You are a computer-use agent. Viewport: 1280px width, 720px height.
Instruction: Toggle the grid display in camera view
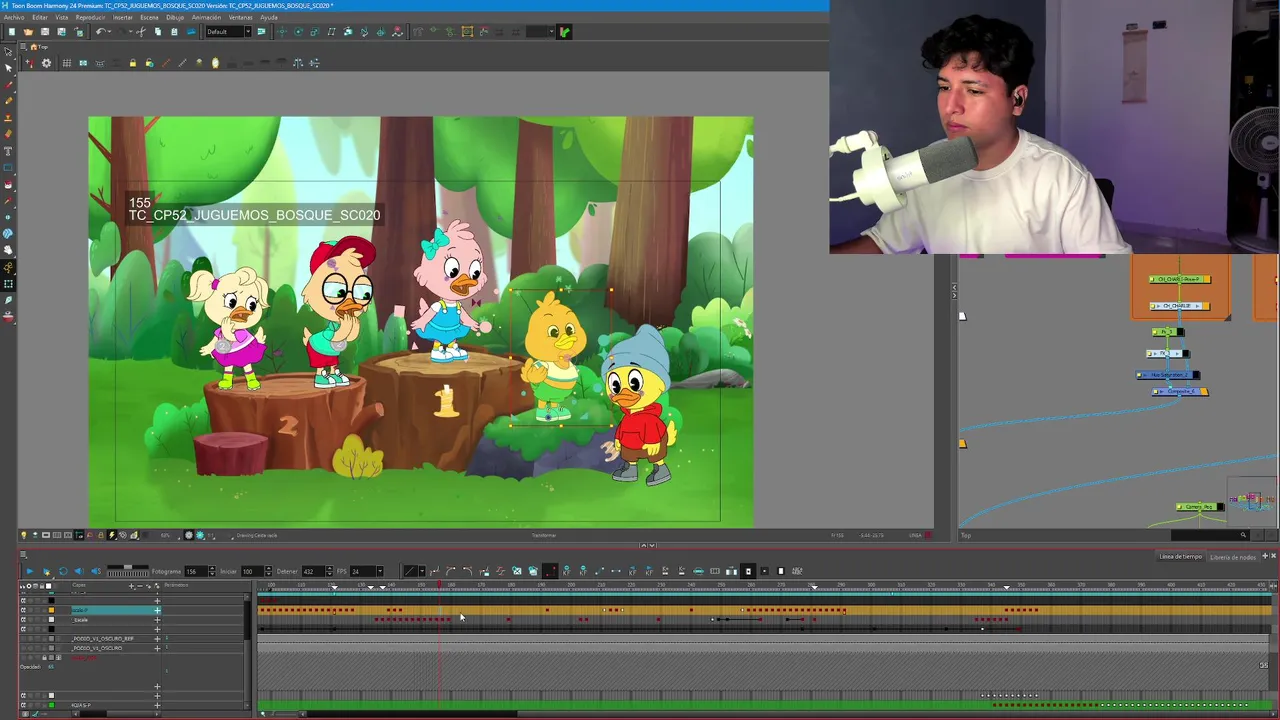pos(66,63)
